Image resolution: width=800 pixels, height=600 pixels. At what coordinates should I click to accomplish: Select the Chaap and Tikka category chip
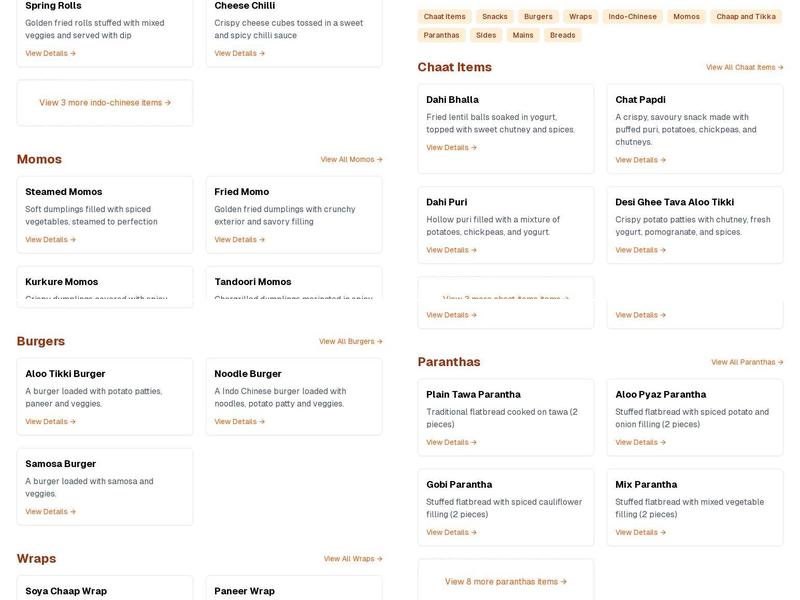click(745, 17)
